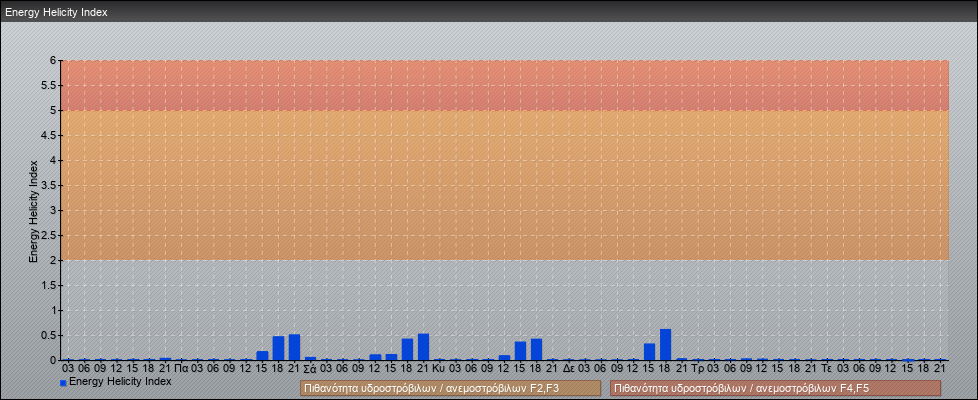978x400 pixels.
Task: Click the Κυ day label on x-axis
Action: (x=438, y=369)
